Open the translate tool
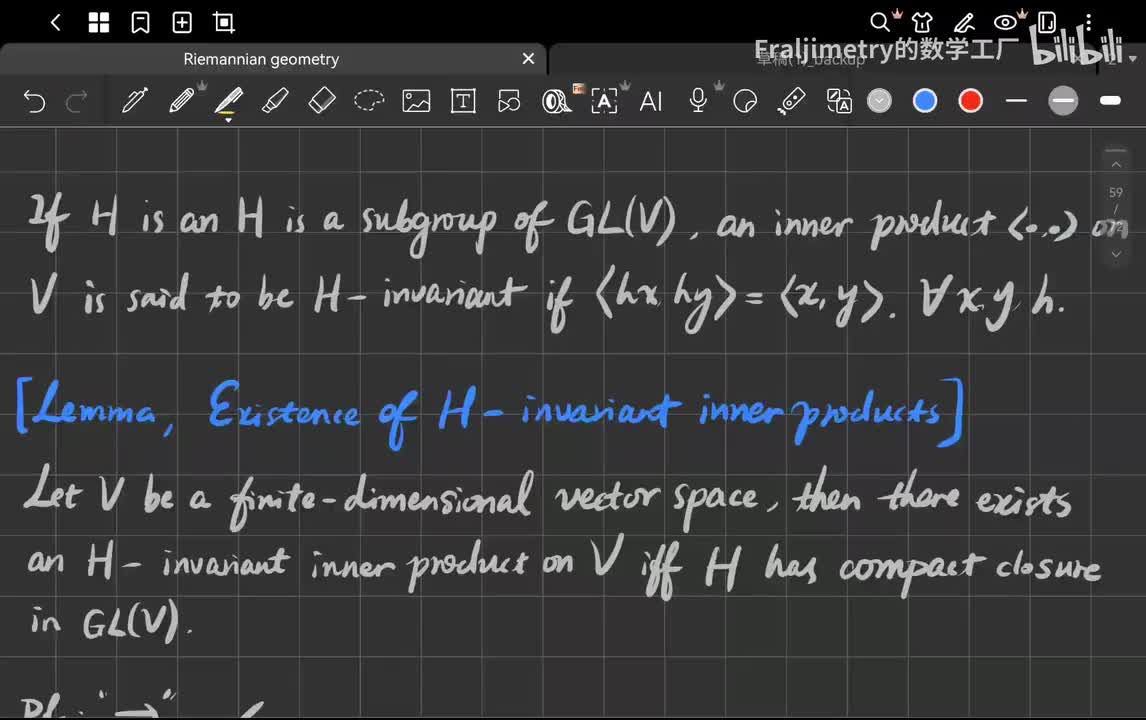This screenshot has width=1146, height=720. (x=838, y=101)
